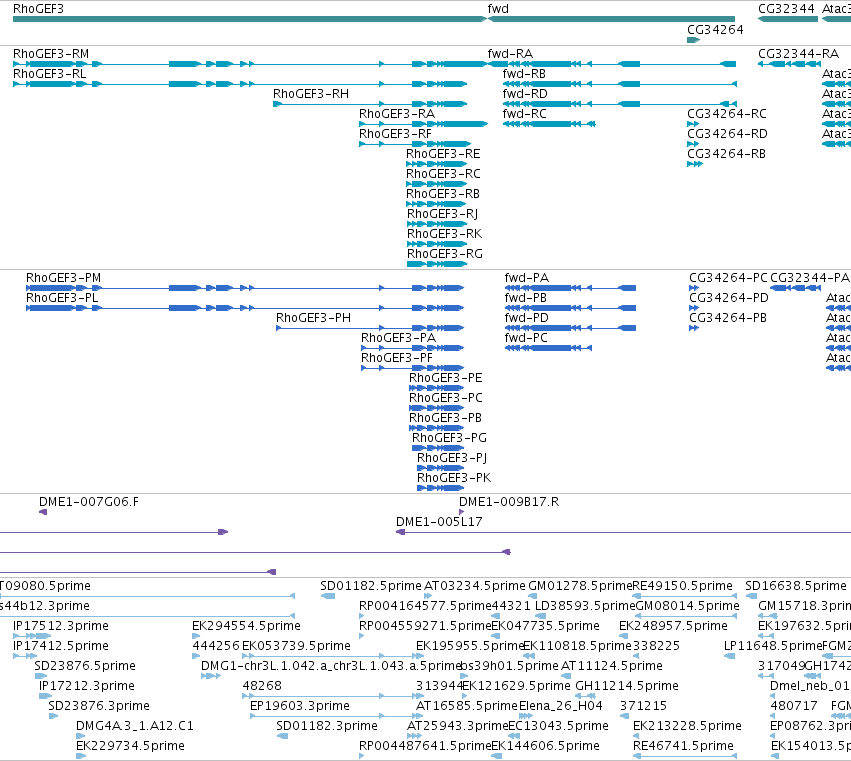Click the EK294554.5prime EST label
The width and height of the screenshot is (851, 761).
click(x=246, y=626)
